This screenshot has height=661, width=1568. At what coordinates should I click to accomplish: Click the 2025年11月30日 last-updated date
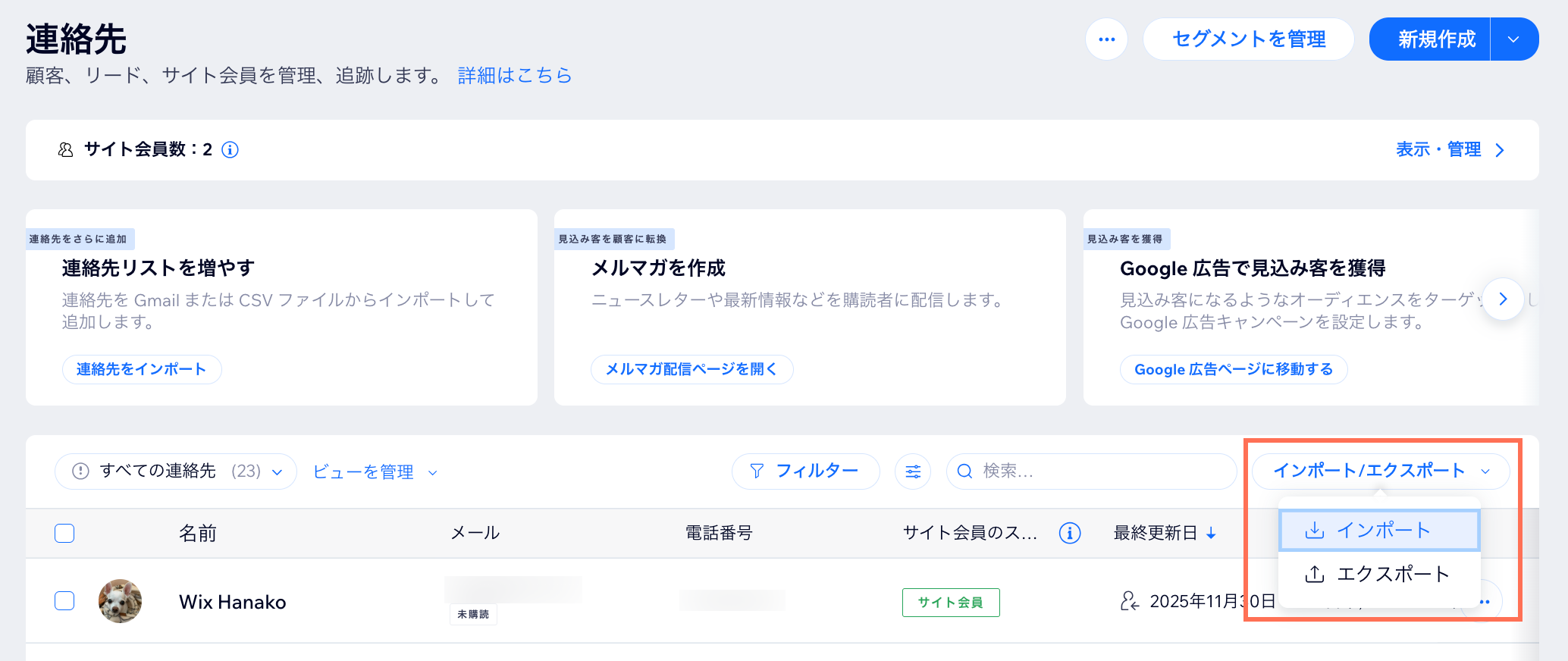tap(1212, 602)
